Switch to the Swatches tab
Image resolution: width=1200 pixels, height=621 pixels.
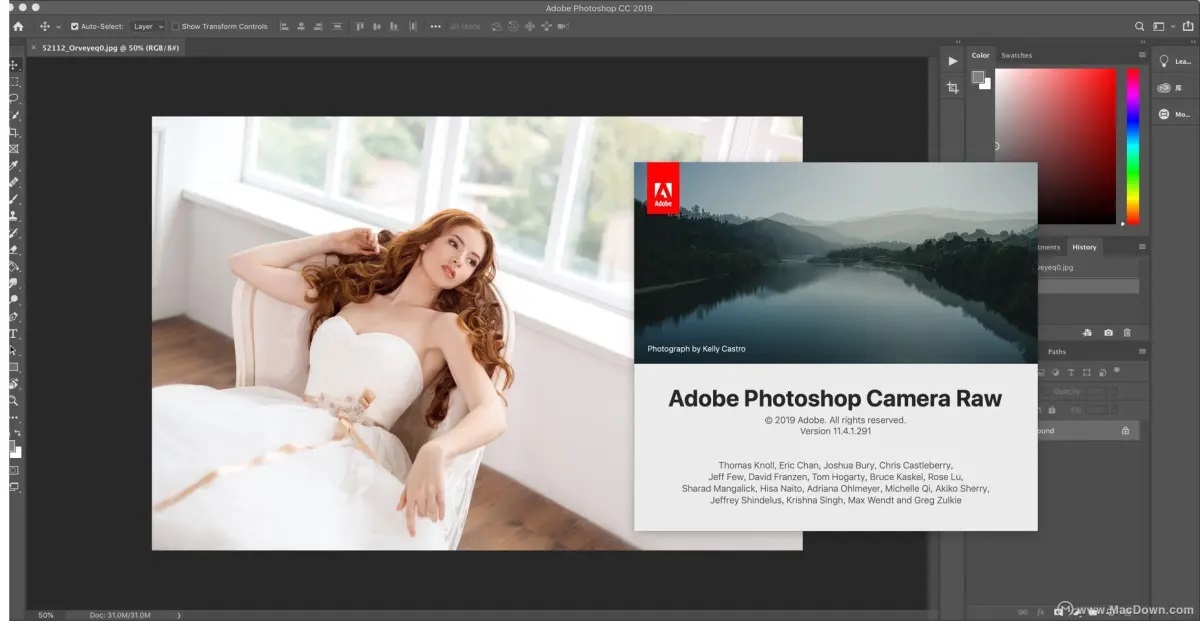coord(1017,55)
